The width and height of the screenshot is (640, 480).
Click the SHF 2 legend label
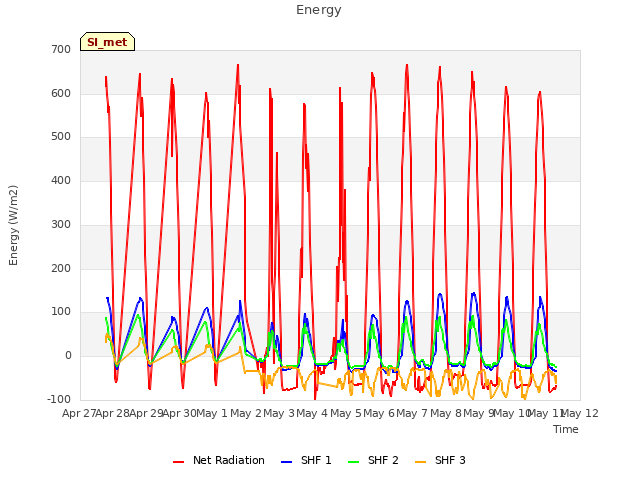click(x=383, y=460)
